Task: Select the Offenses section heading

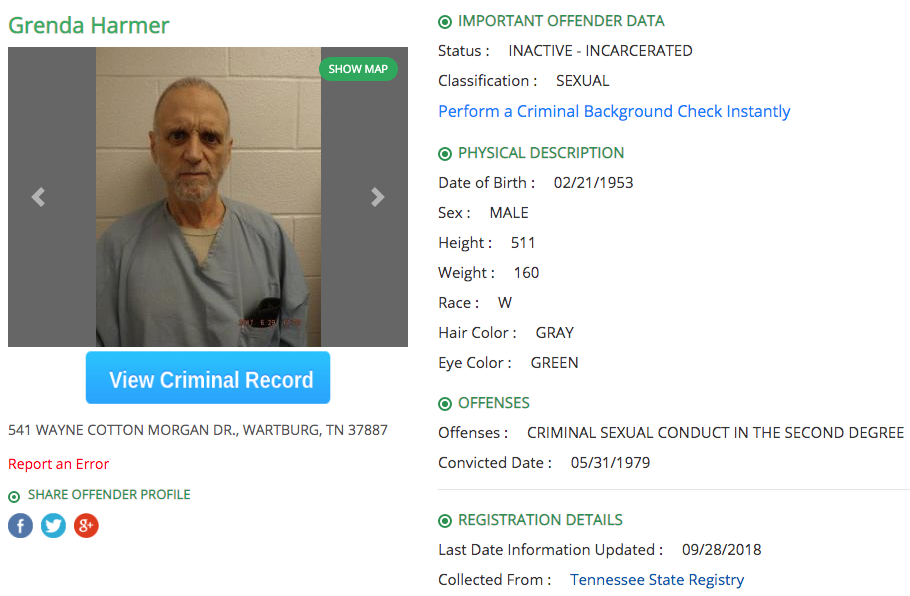Action: tap(494, 403)
